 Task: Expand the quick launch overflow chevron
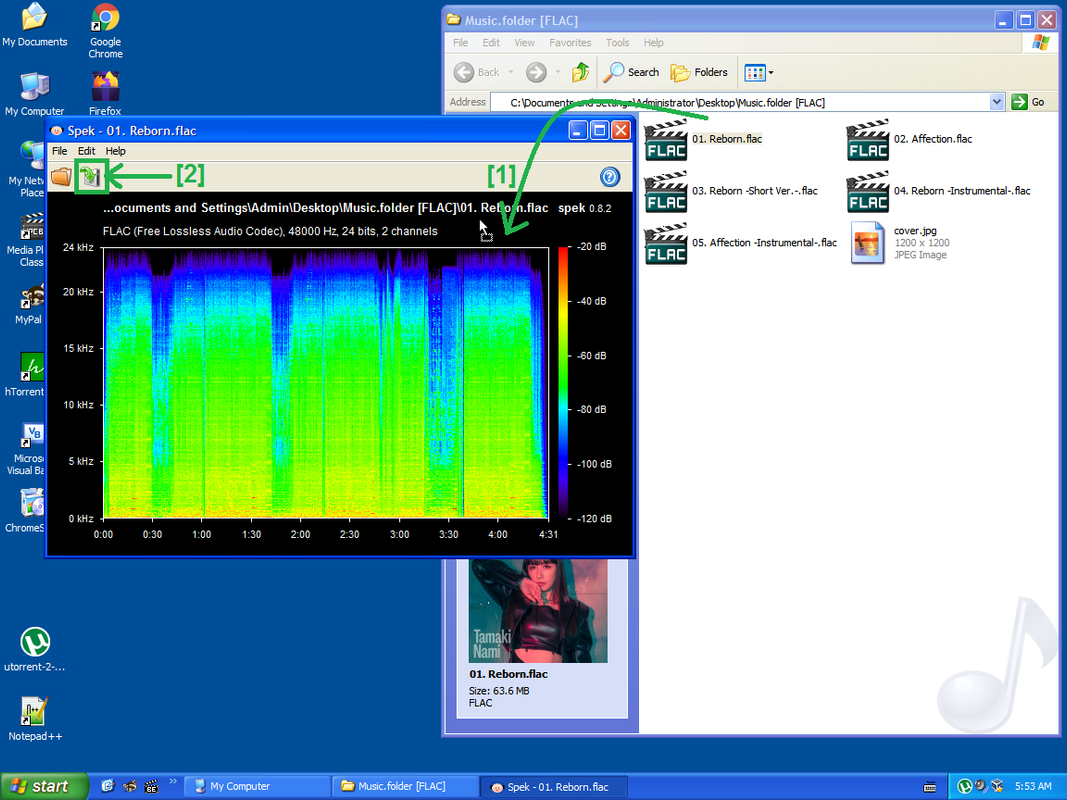173,782
